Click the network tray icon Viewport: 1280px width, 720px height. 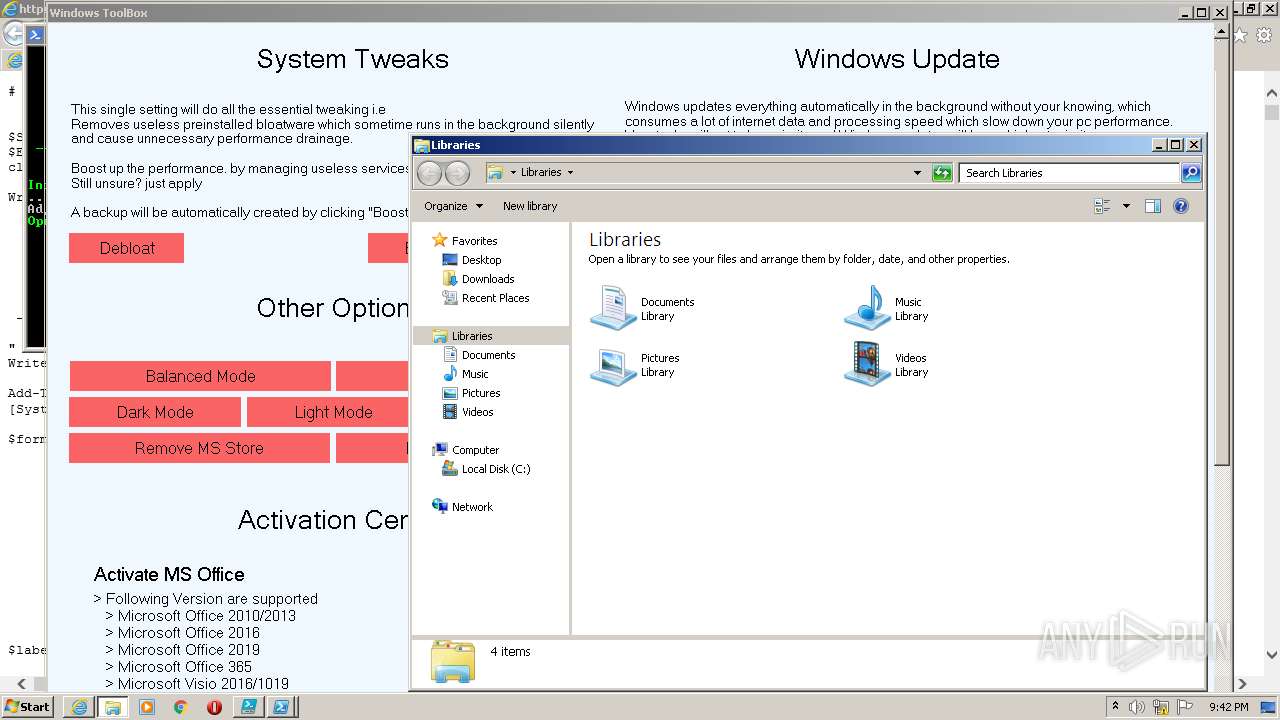[1161, 707]
